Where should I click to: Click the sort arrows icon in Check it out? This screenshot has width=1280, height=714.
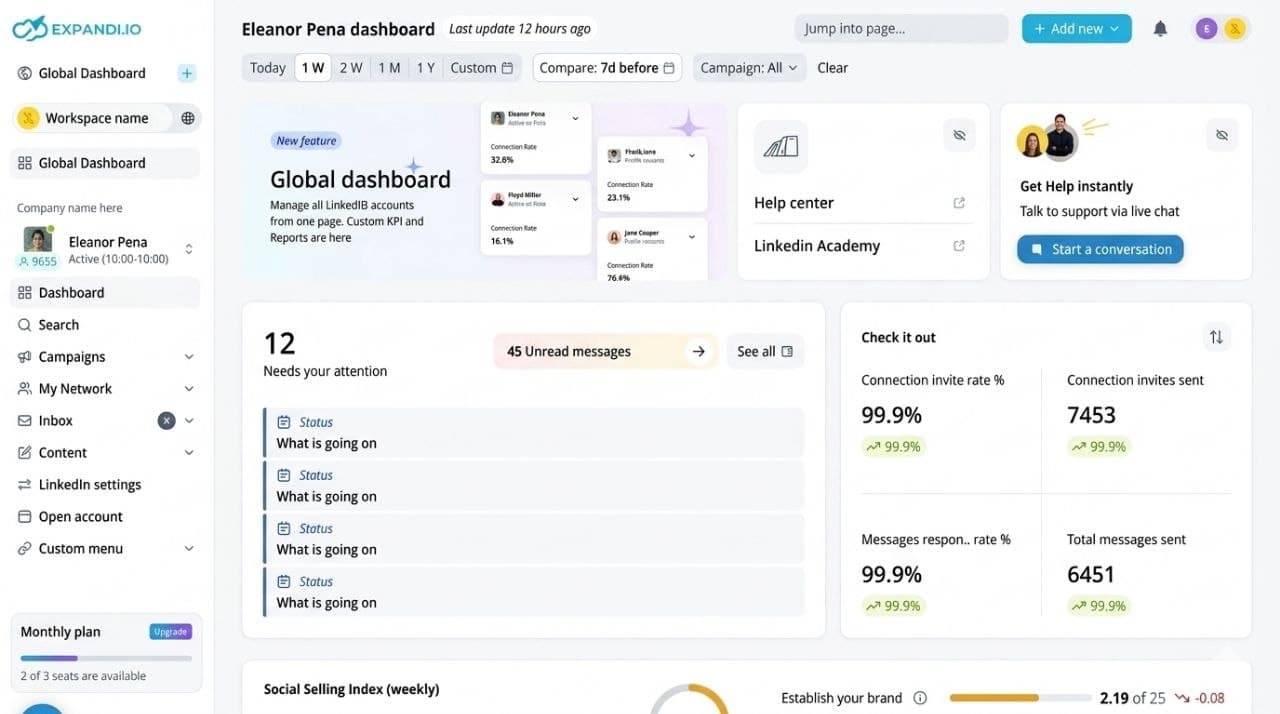(x=1216, y=337)
